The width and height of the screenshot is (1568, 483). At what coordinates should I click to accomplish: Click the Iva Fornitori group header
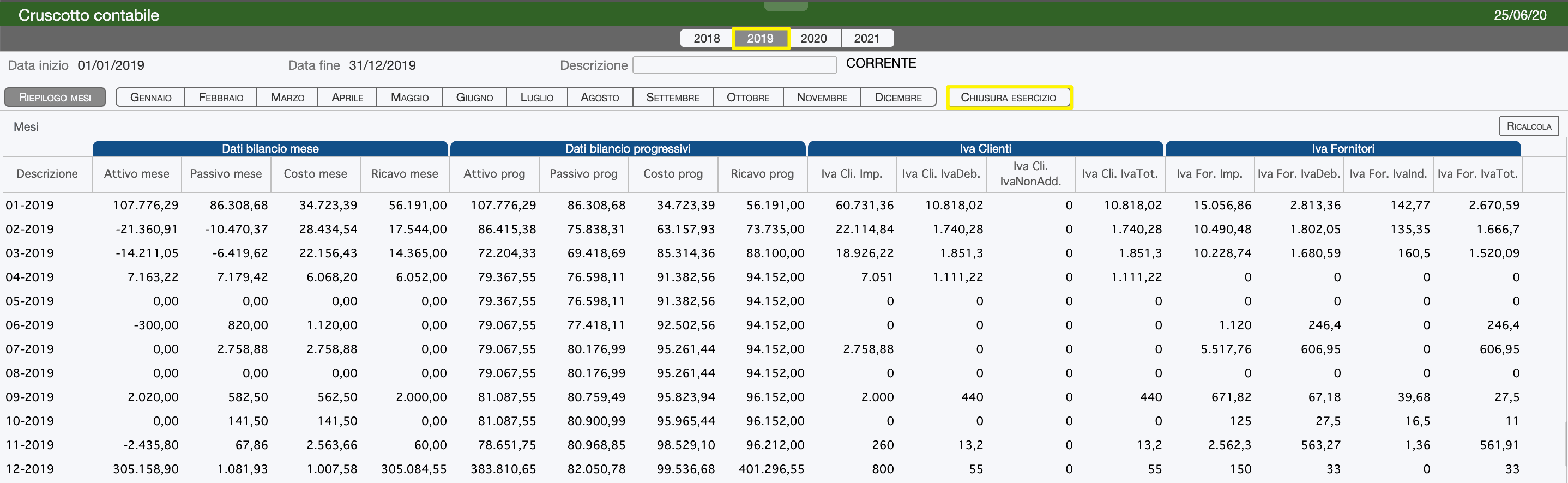tap(1343, 148)
